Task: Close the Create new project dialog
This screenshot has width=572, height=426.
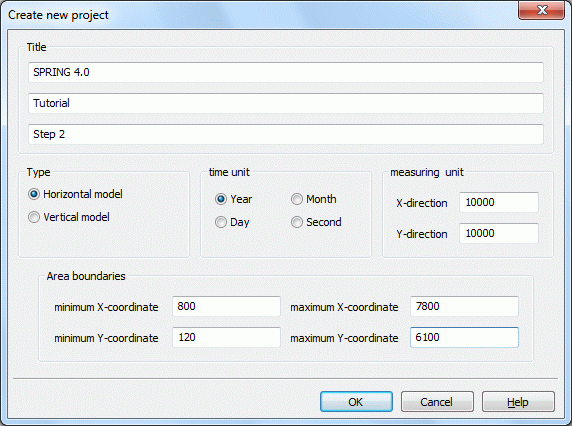Action: [x=541, y=10]
